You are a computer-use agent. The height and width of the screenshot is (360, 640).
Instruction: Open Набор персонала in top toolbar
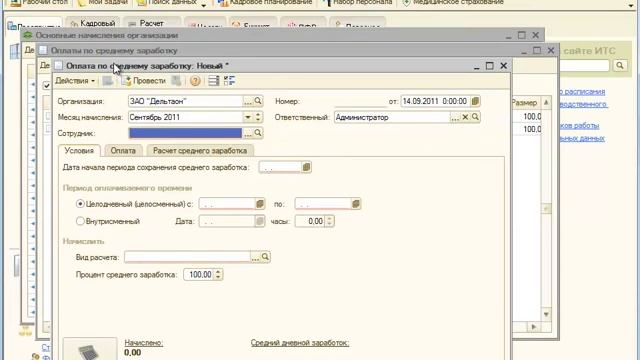pyautogui.click(x=357, y=3)
